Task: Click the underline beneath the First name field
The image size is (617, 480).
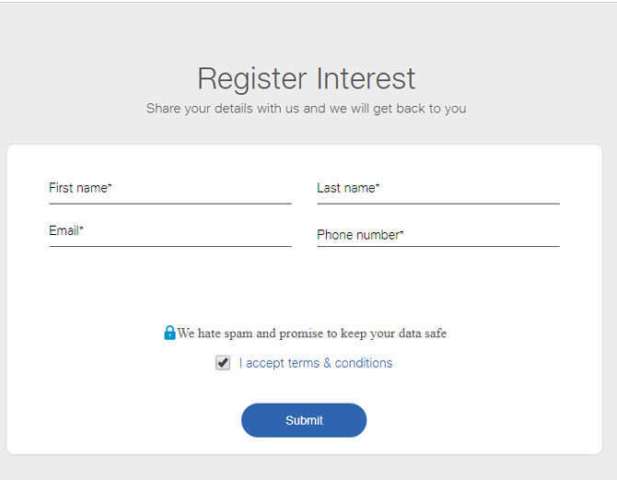Action: [x=170, y=204]
